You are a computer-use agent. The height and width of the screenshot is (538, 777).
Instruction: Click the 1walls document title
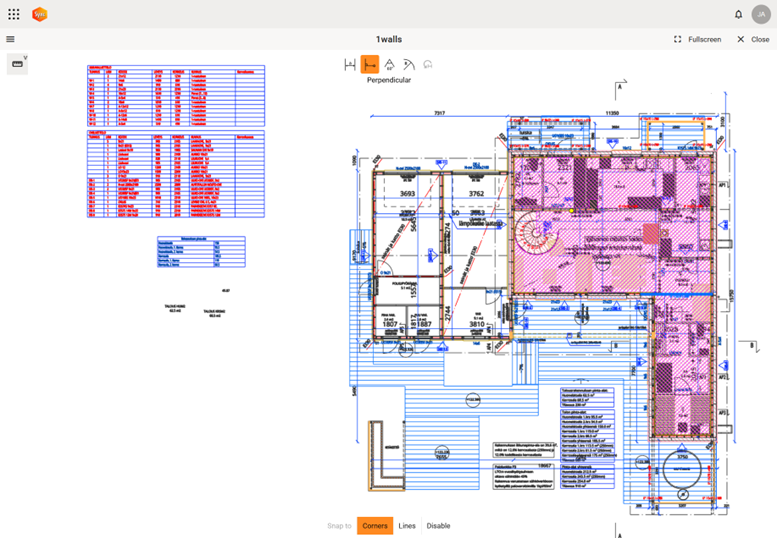pyautogui.click(x=388, y=39)
